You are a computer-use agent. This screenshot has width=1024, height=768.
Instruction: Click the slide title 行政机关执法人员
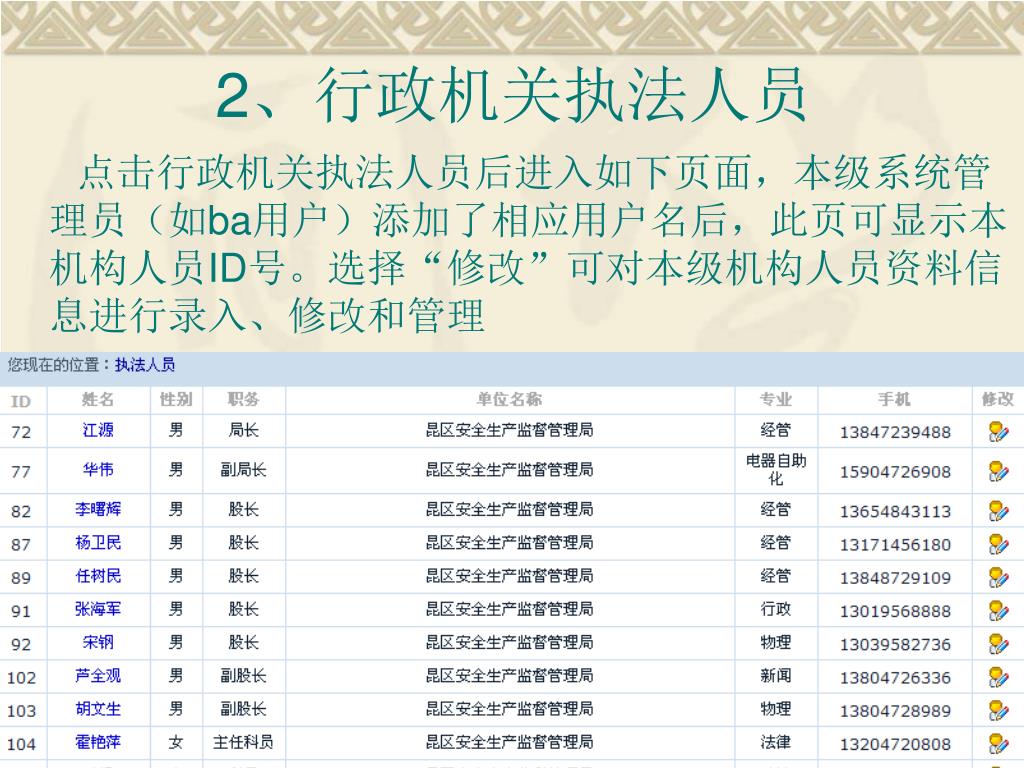point(563,95)
